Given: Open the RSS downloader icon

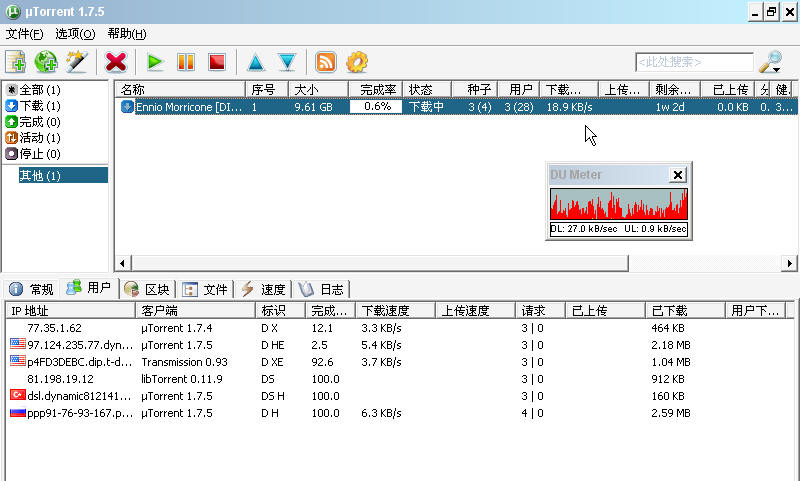Looking at the screenshot, I should [326, 62].
